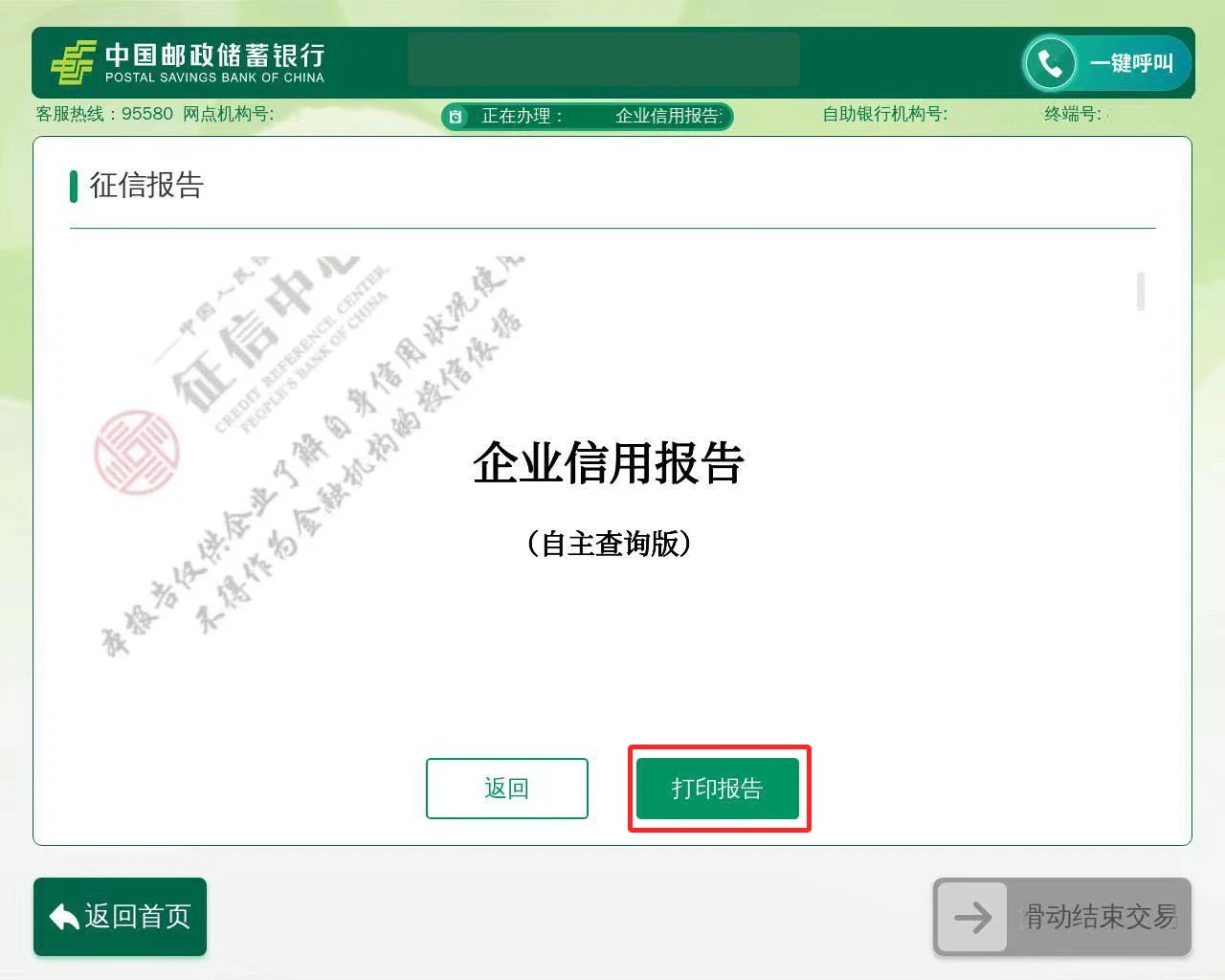Tap the phone icon for one-key call

(x=1050, y=63)
